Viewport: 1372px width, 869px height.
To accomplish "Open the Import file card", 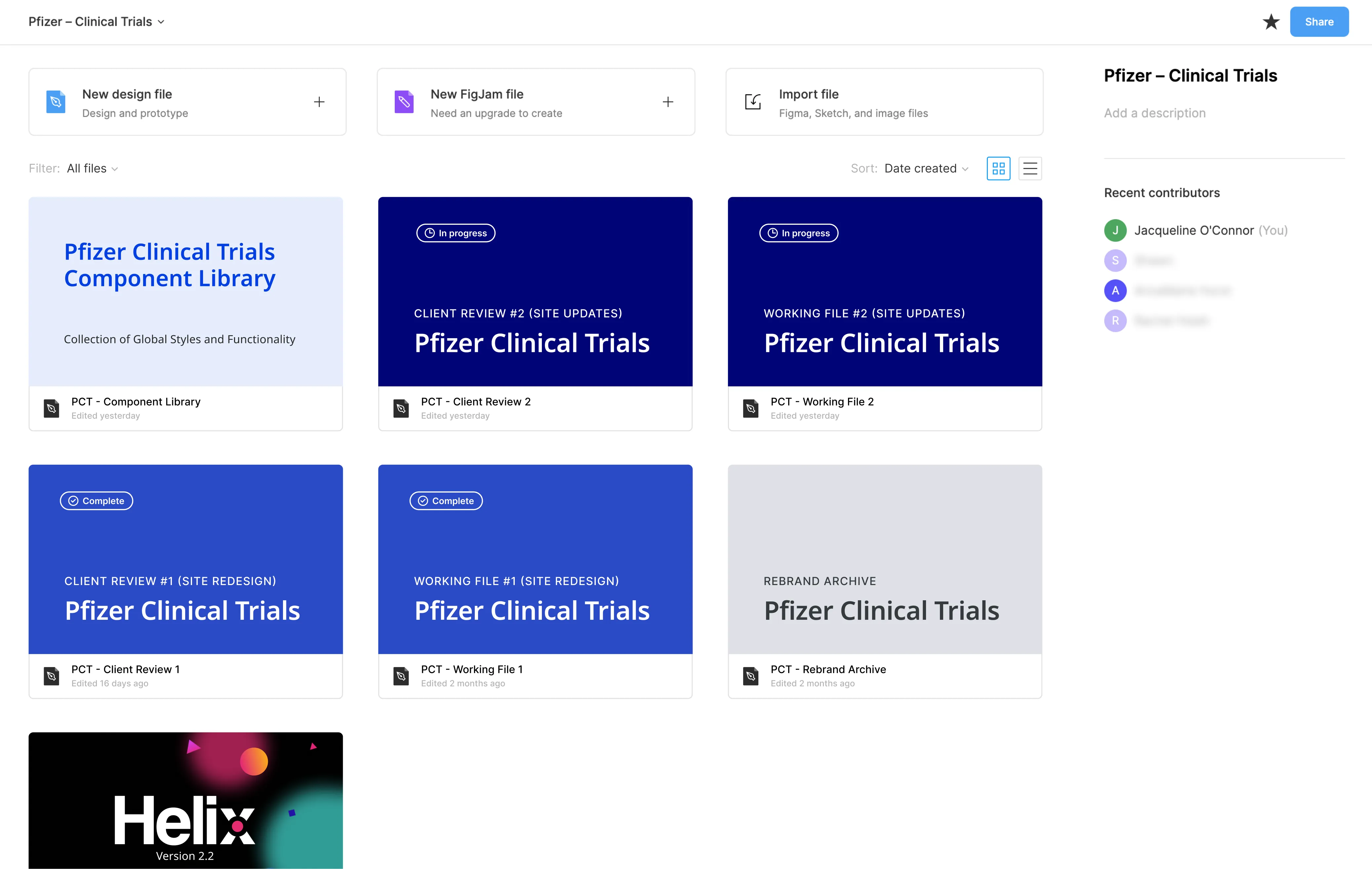I will (x=884, y=102).
